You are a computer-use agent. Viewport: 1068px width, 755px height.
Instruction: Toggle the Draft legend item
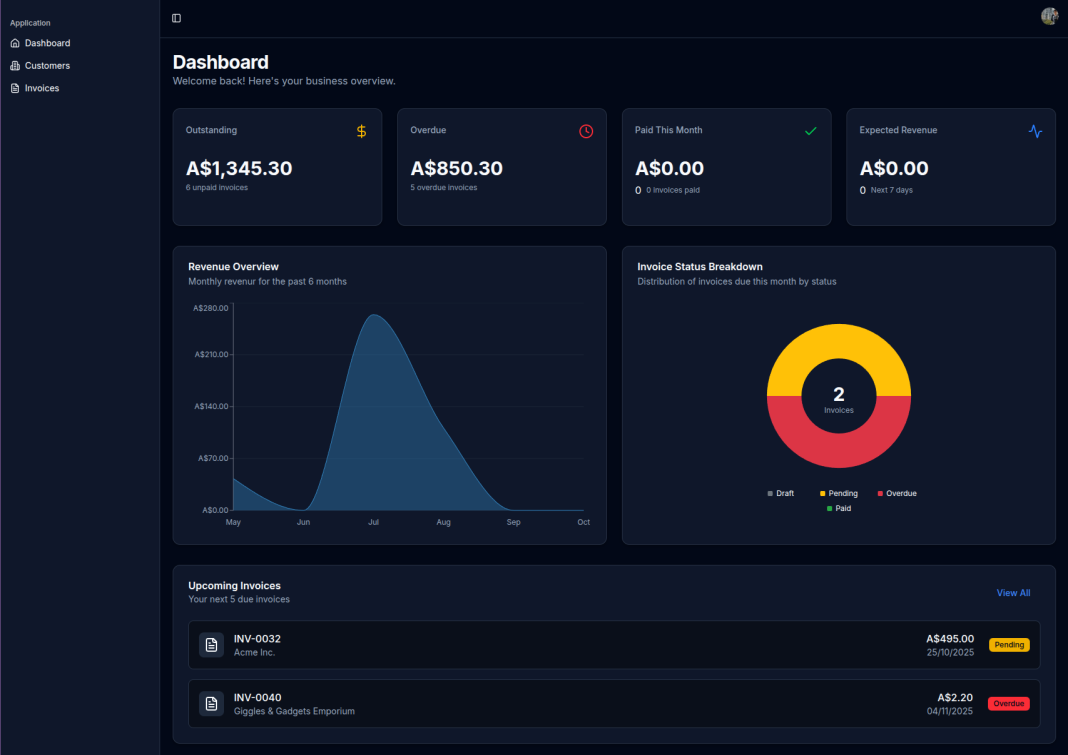[x=781, y=493]
